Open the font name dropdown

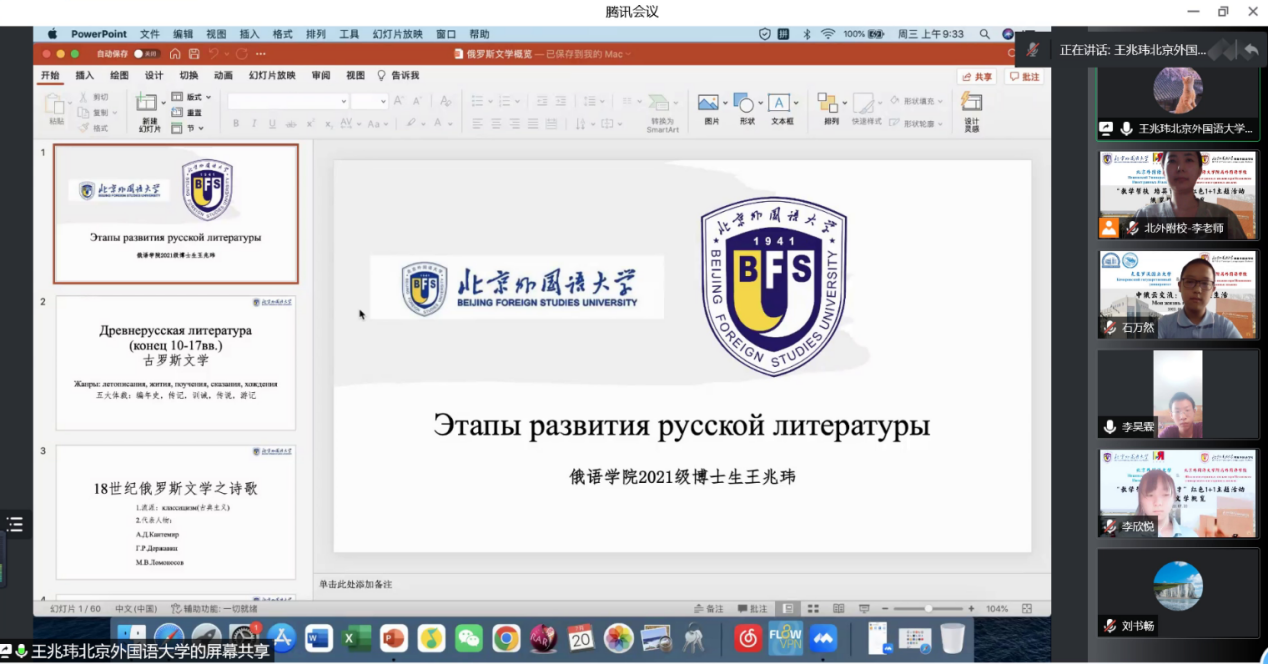coord(343,101)
